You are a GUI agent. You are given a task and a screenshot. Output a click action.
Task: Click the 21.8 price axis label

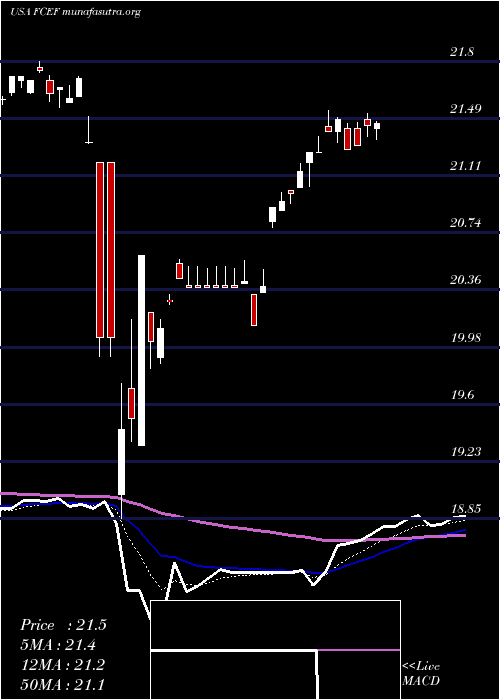(x=462, y=52)
